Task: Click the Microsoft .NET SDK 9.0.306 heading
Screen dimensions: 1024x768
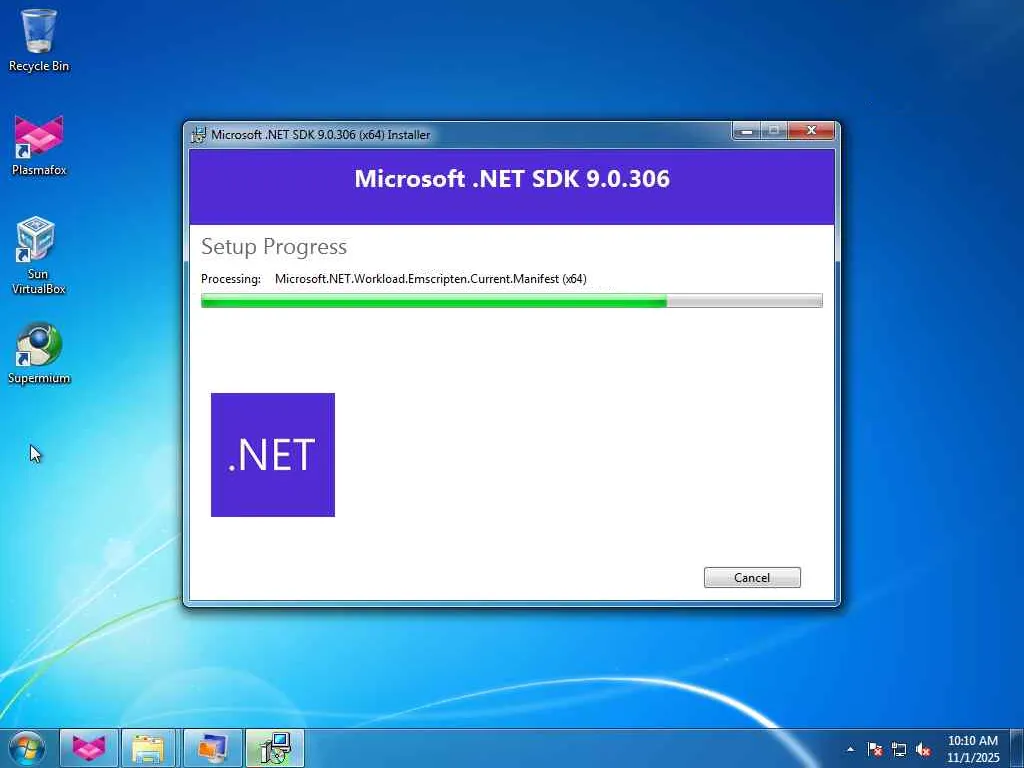Action: [x=512, y=179]
